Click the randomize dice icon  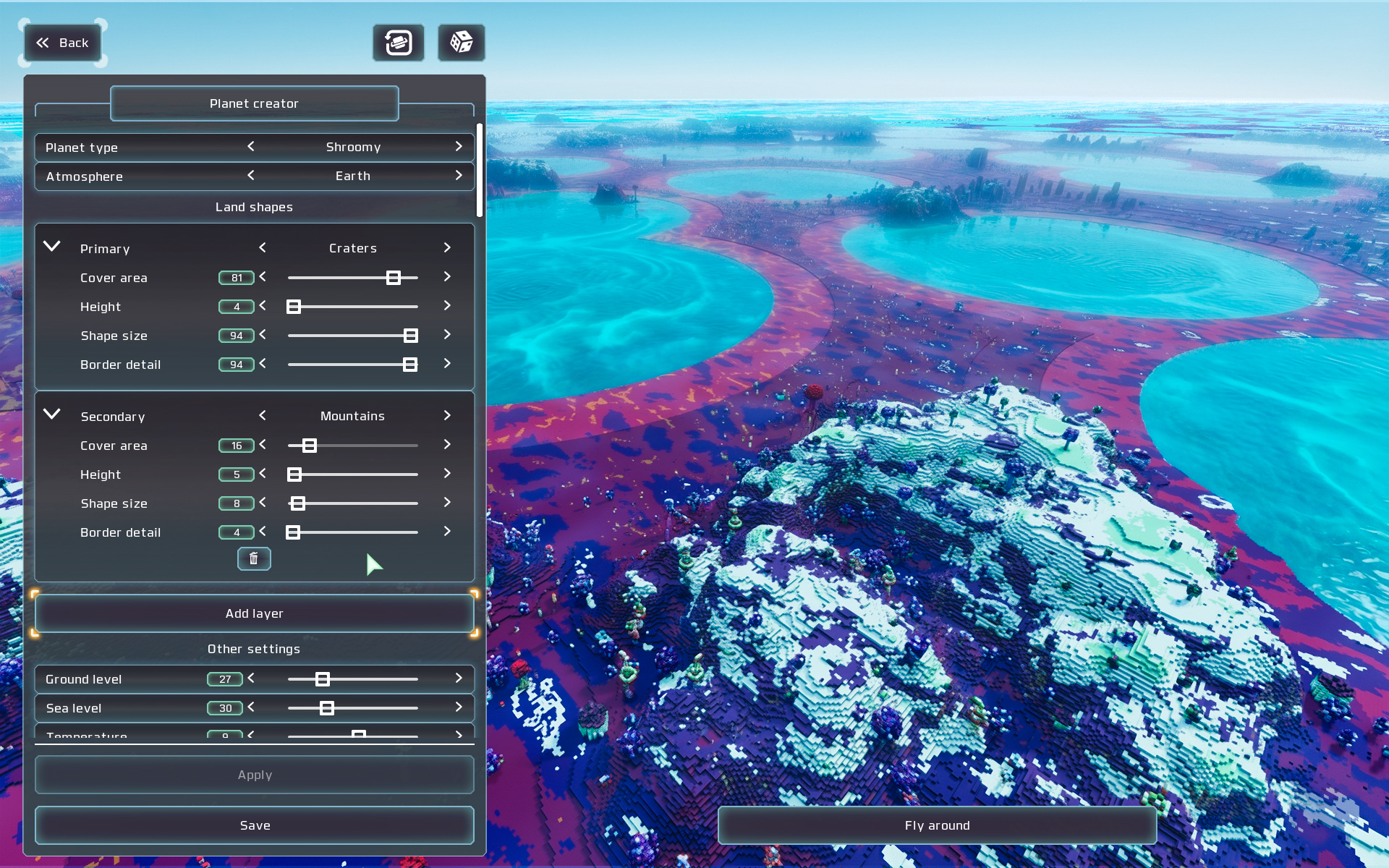point(462,43)
